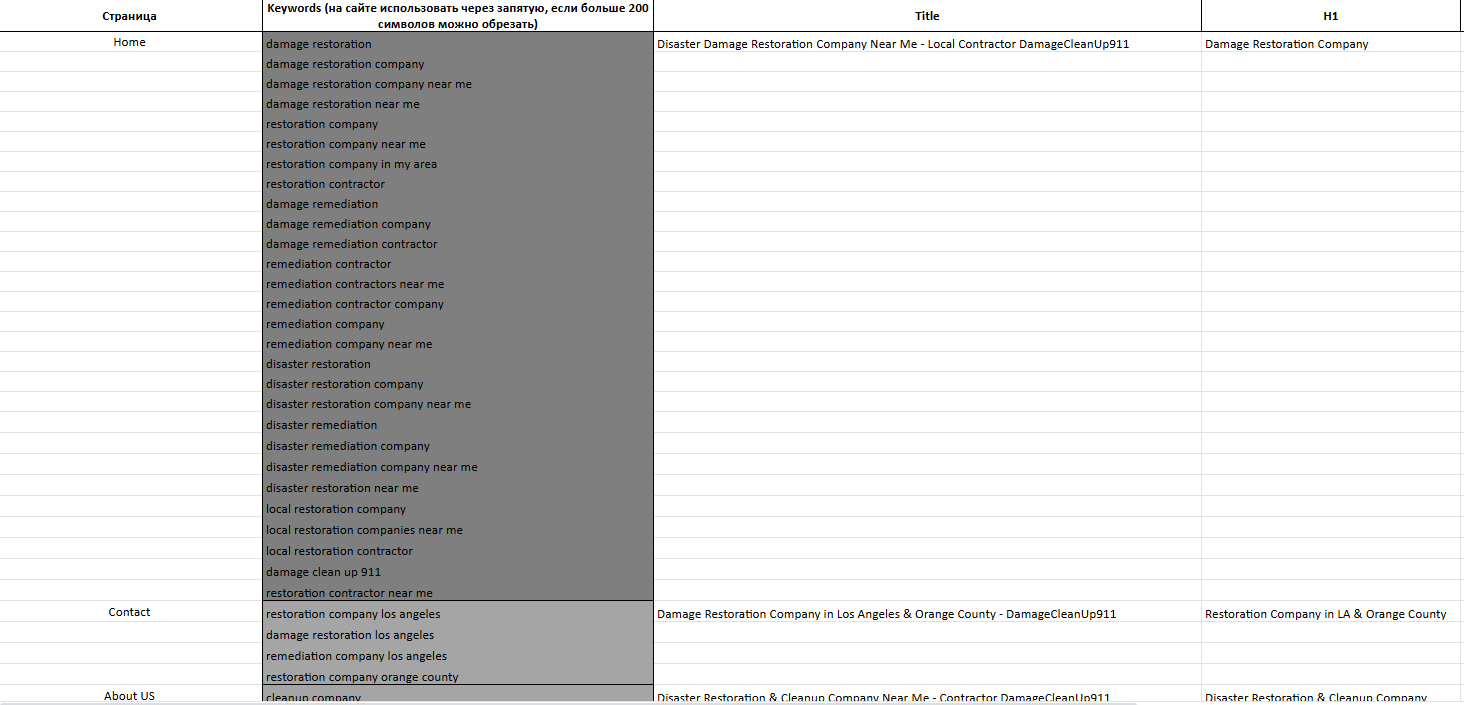Click keyword cell 'damage remediation'
The height and width of the screenshot is (705, 1464).
458,204
